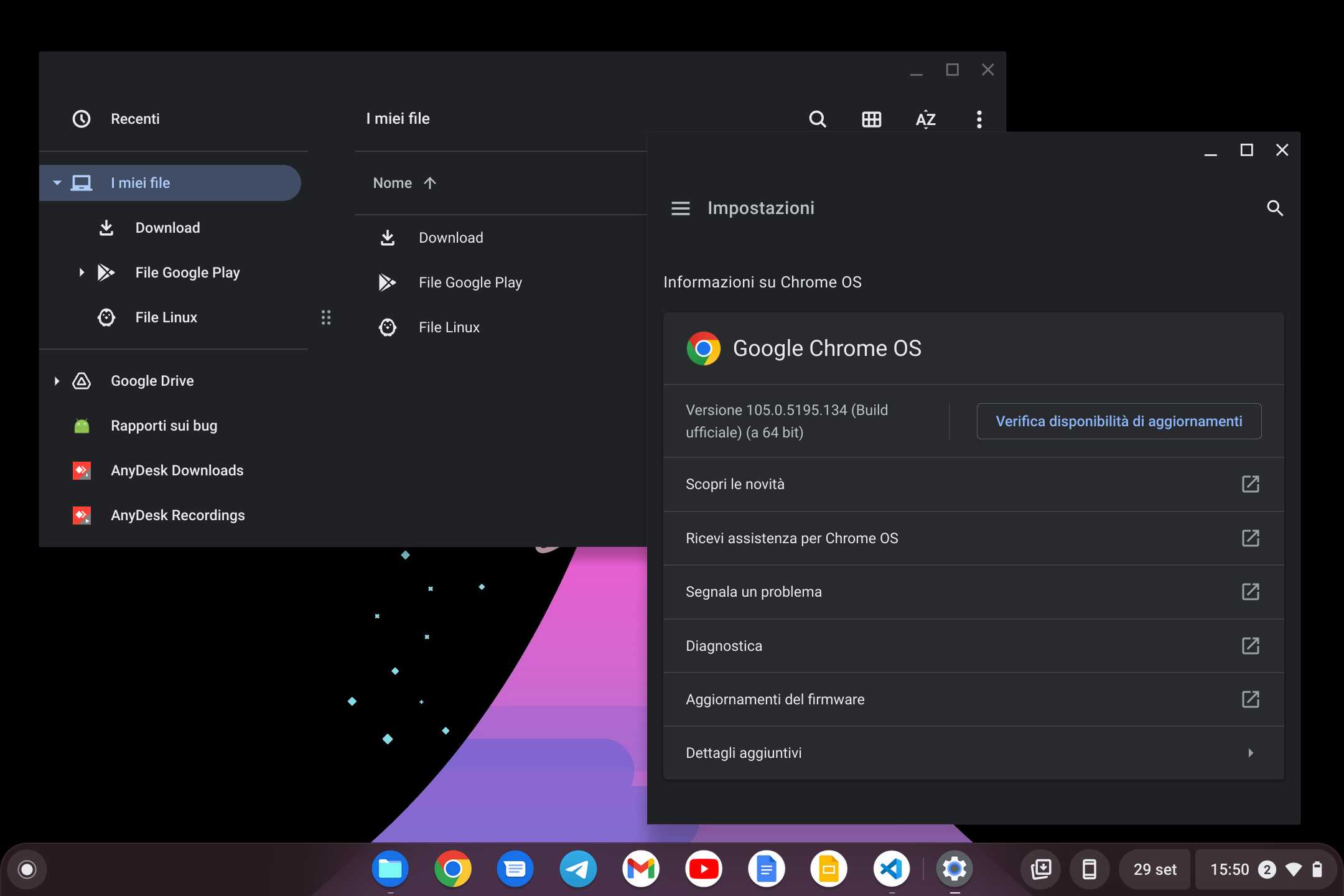Image resolution: width=1344 pixels, height=896 pixels.
Task: Open Telegram from the shelf
Action: click(x=578, y=869)
